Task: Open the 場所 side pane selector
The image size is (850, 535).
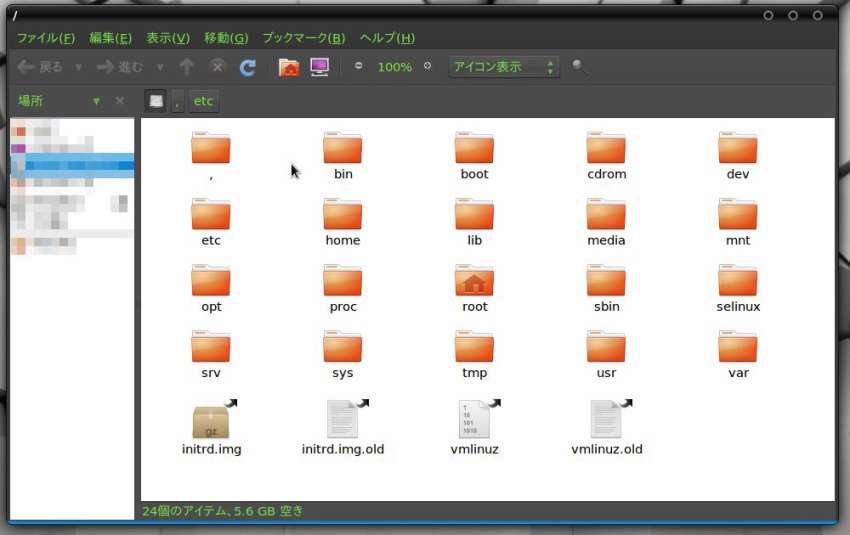Action: coord(59,101)
